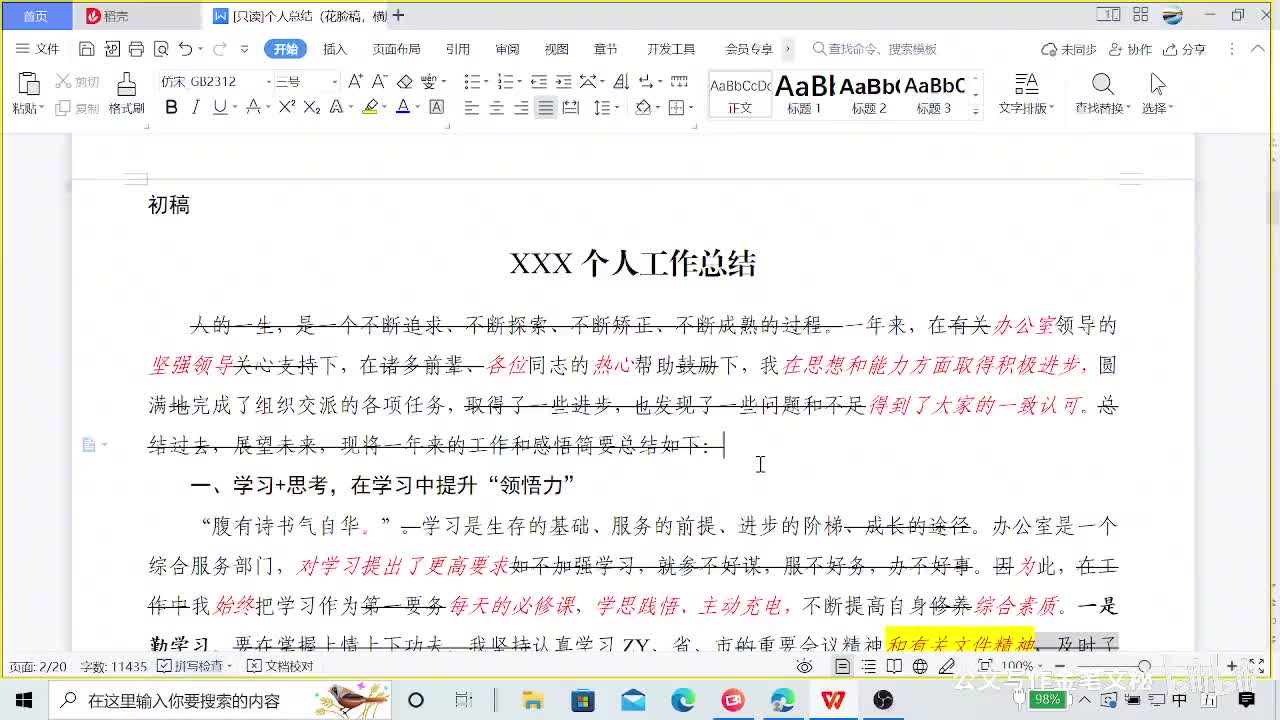Clear formatting with the eraser icon
Image resolution: width=1280 pixels, height=720 pixels.
pyautogui.click(x=404, y=82)
